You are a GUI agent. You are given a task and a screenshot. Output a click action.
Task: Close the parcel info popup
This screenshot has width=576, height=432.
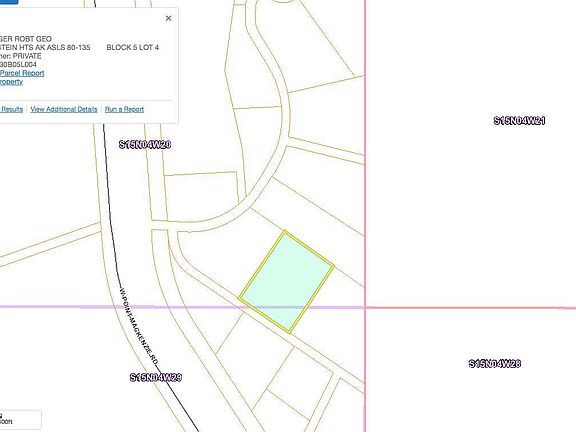tap(169, 18)
